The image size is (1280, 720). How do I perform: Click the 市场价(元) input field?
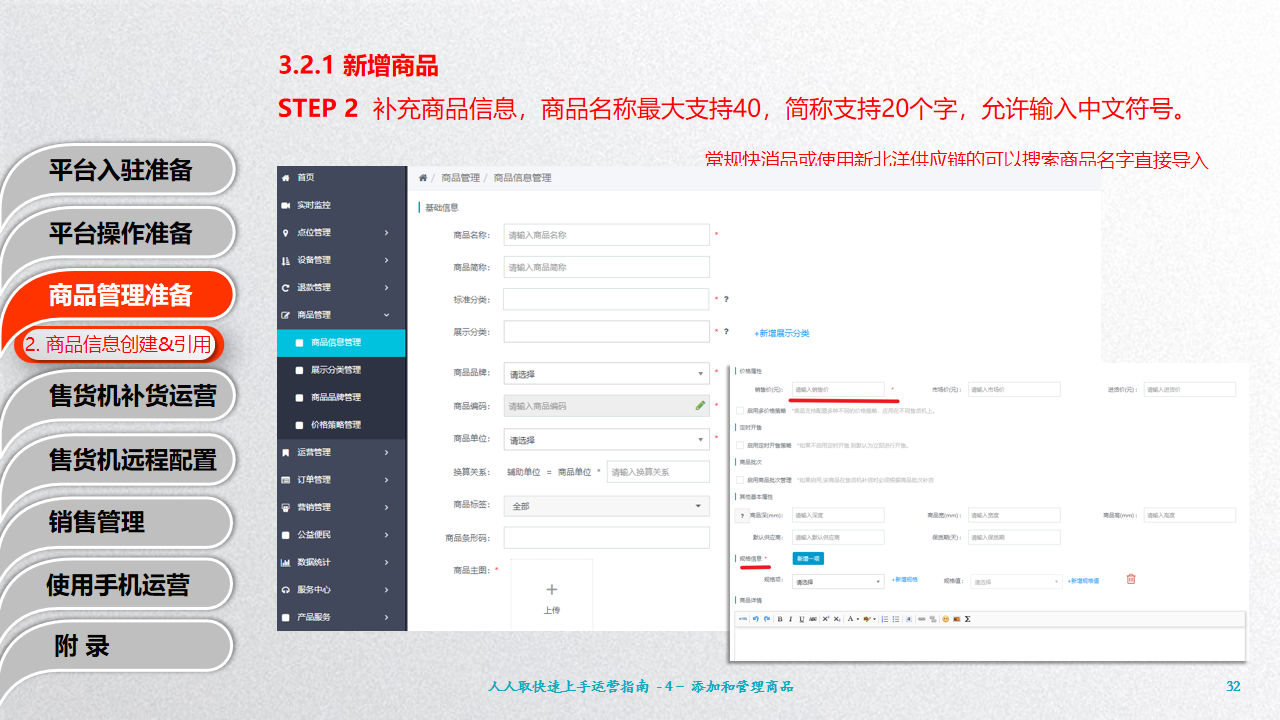[x=1015, y=389]
